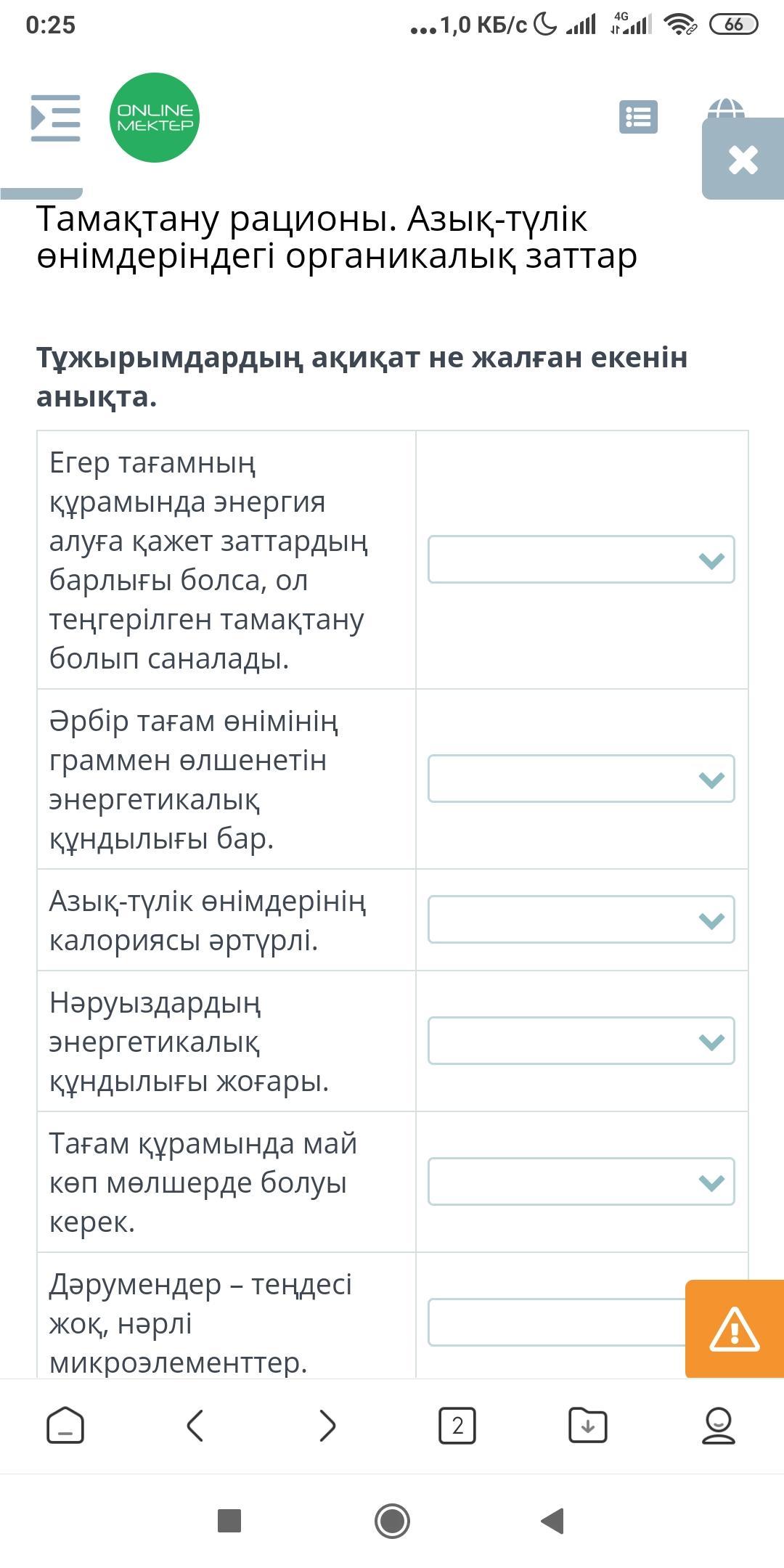Viewport: 784px width, 1568px height.
Task: Open the task list icon in header
Action: pos(638,117)
